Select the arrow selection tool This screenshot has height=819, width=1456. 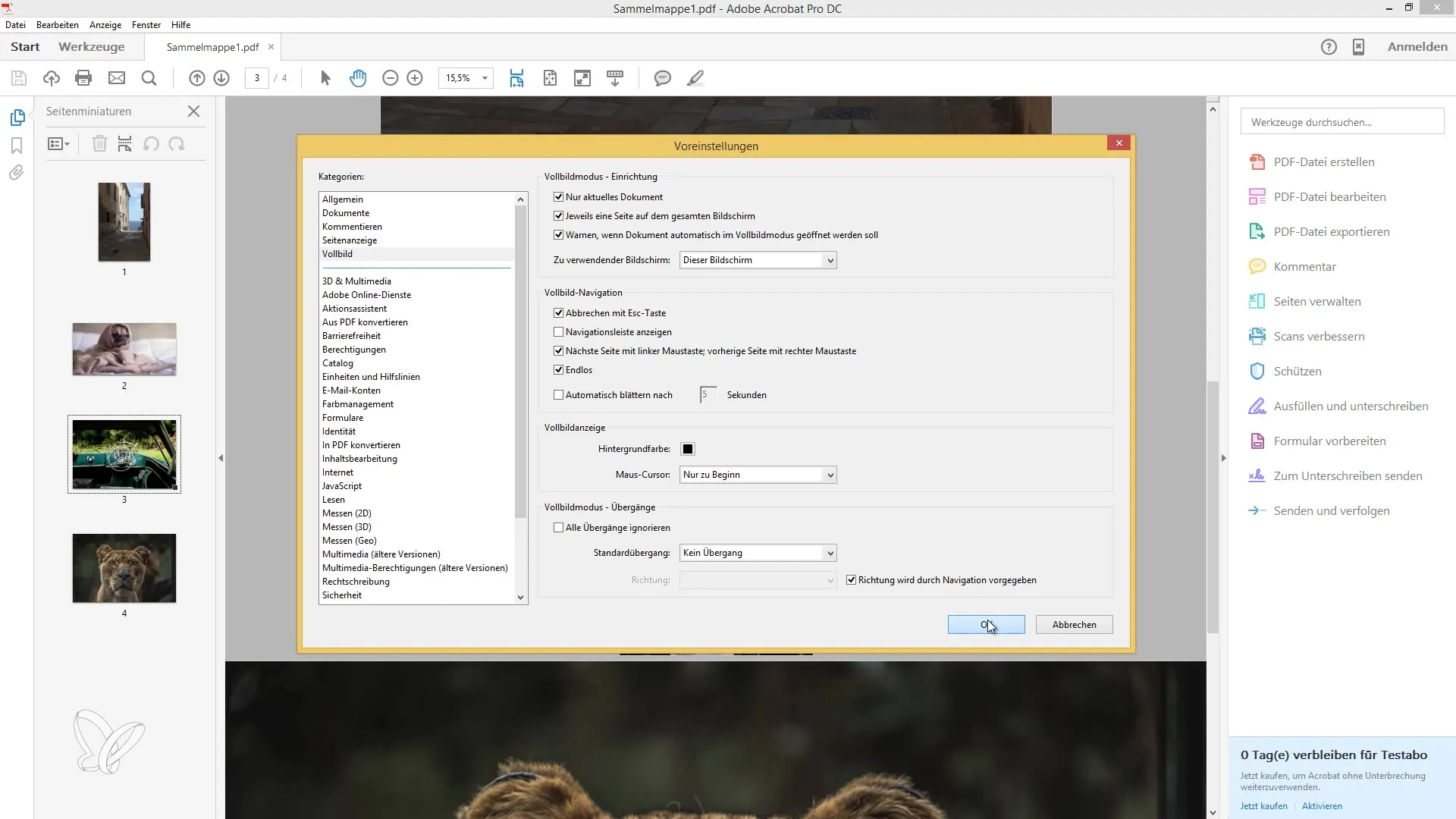point(325,78)
